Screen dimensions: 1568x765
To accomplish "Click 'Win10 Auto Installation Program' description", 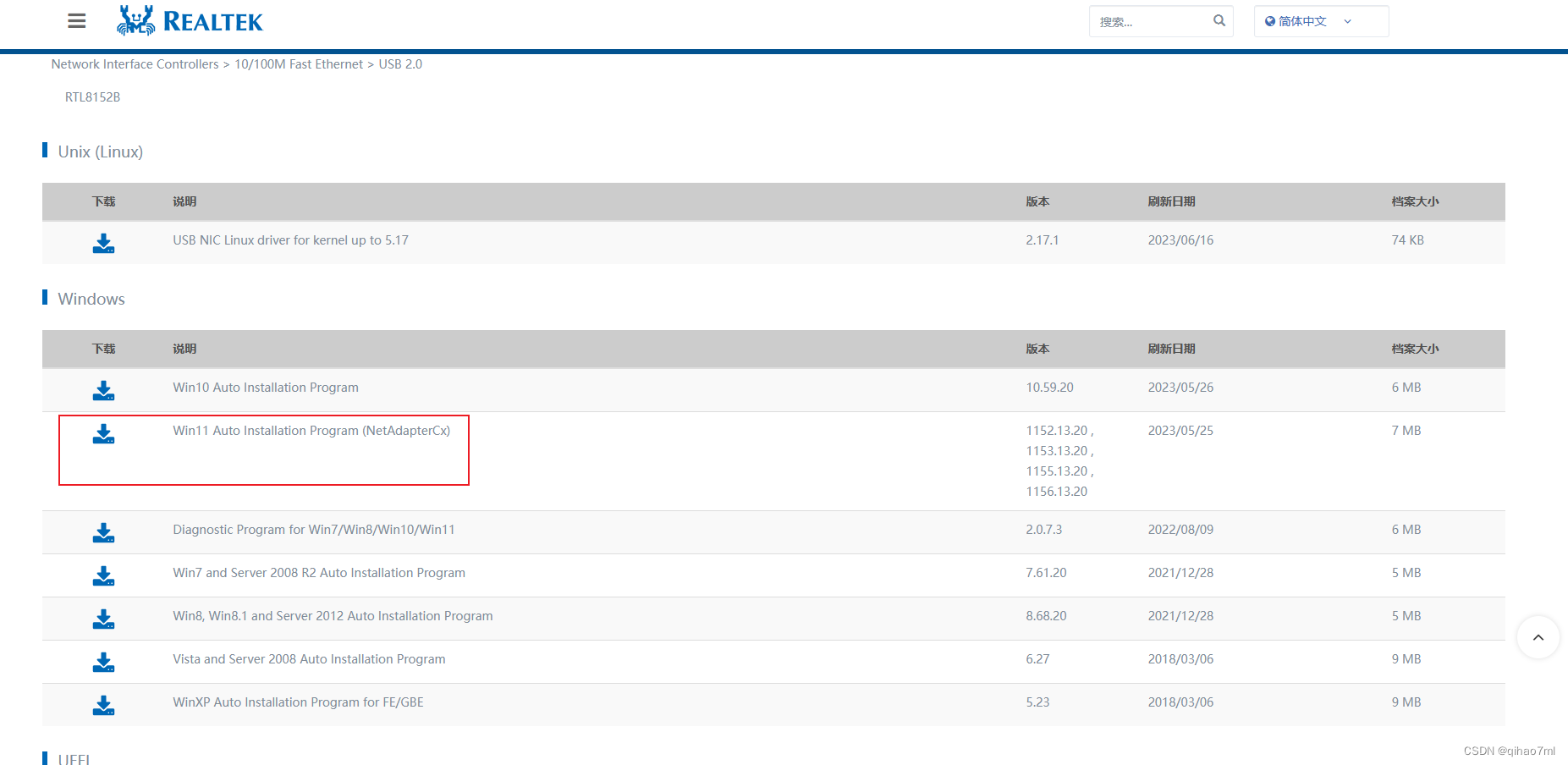I will tap(266, 388).
